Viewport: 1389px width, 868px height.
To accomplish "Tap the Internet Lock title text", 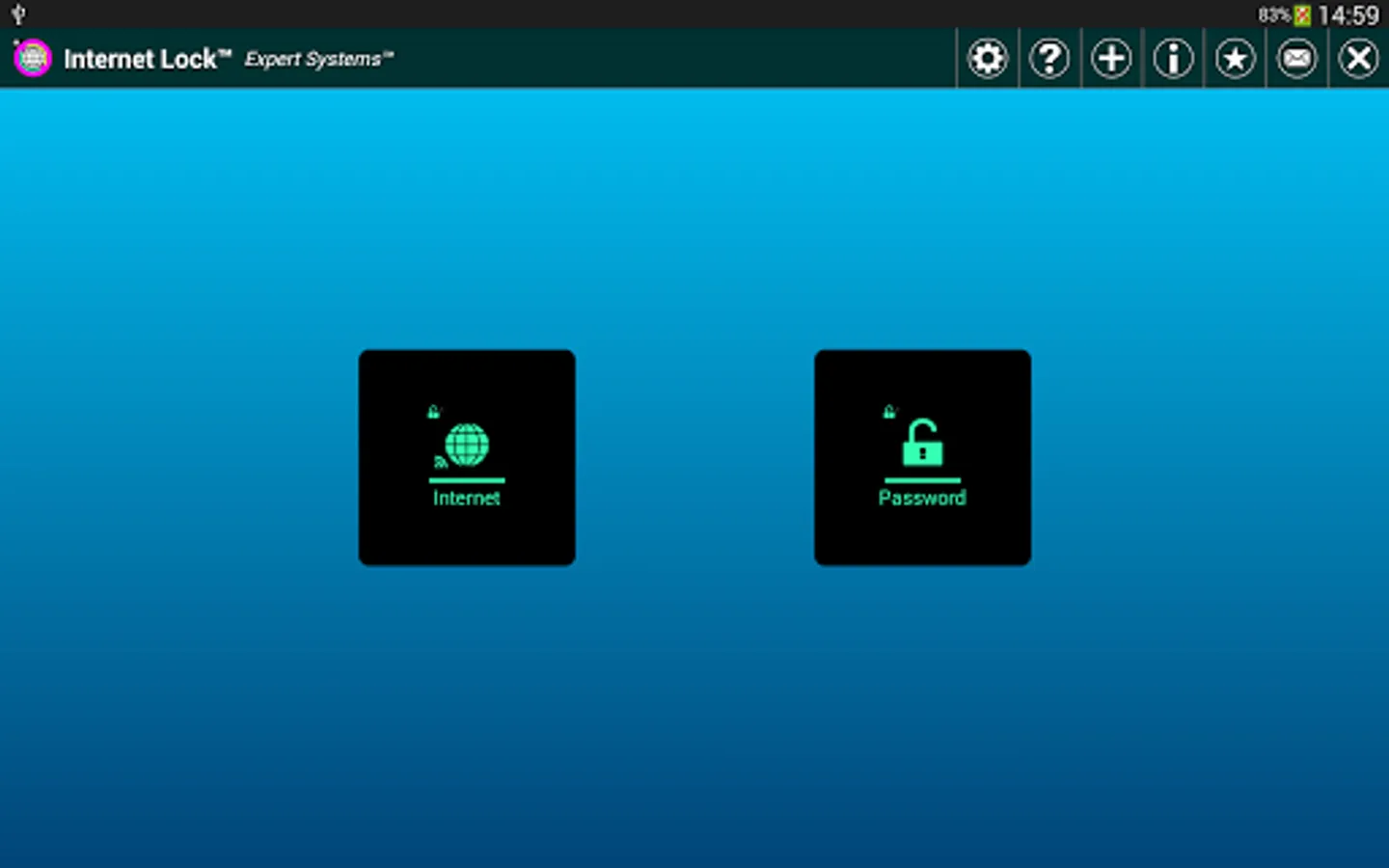I will click(148, 59).
